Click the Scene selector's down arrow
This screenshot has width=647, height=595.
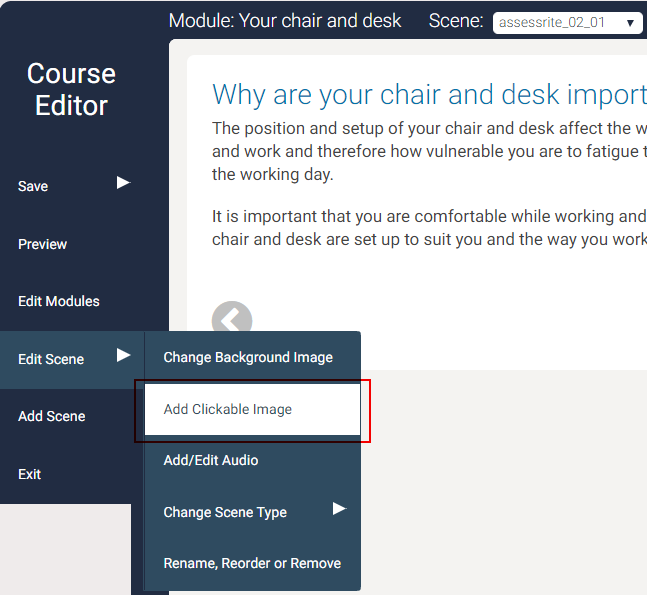(x=630, y=23)
